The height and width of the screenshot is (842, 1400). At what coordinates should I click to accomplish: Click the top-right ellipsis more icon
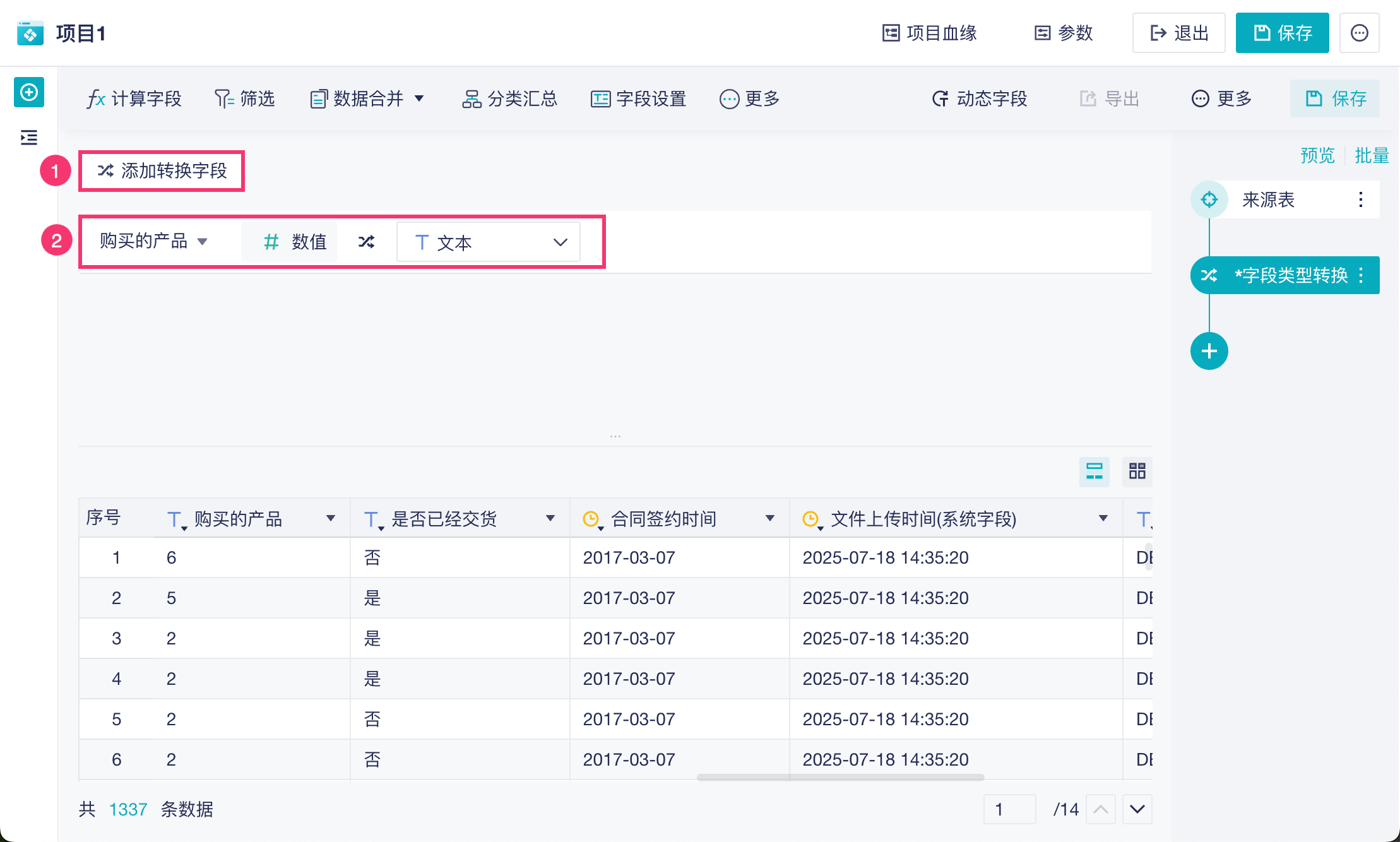coord(1359,33)
